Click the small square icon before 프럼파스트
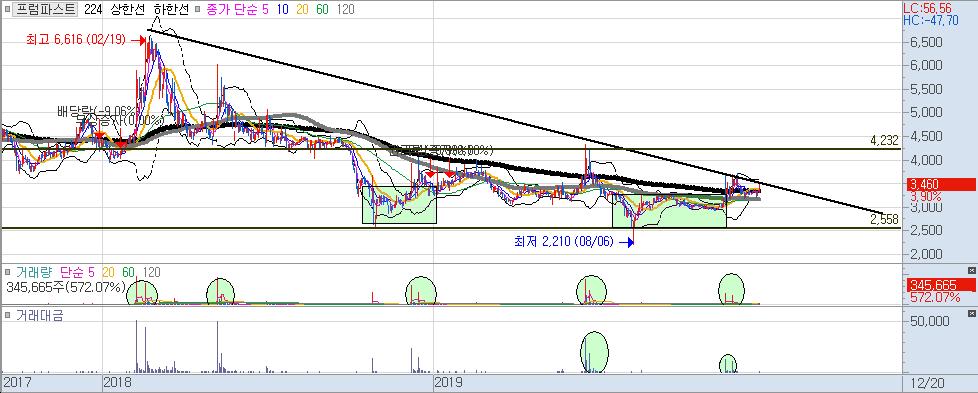This screenshot has width=978, height=393. [x=7, y=9]
